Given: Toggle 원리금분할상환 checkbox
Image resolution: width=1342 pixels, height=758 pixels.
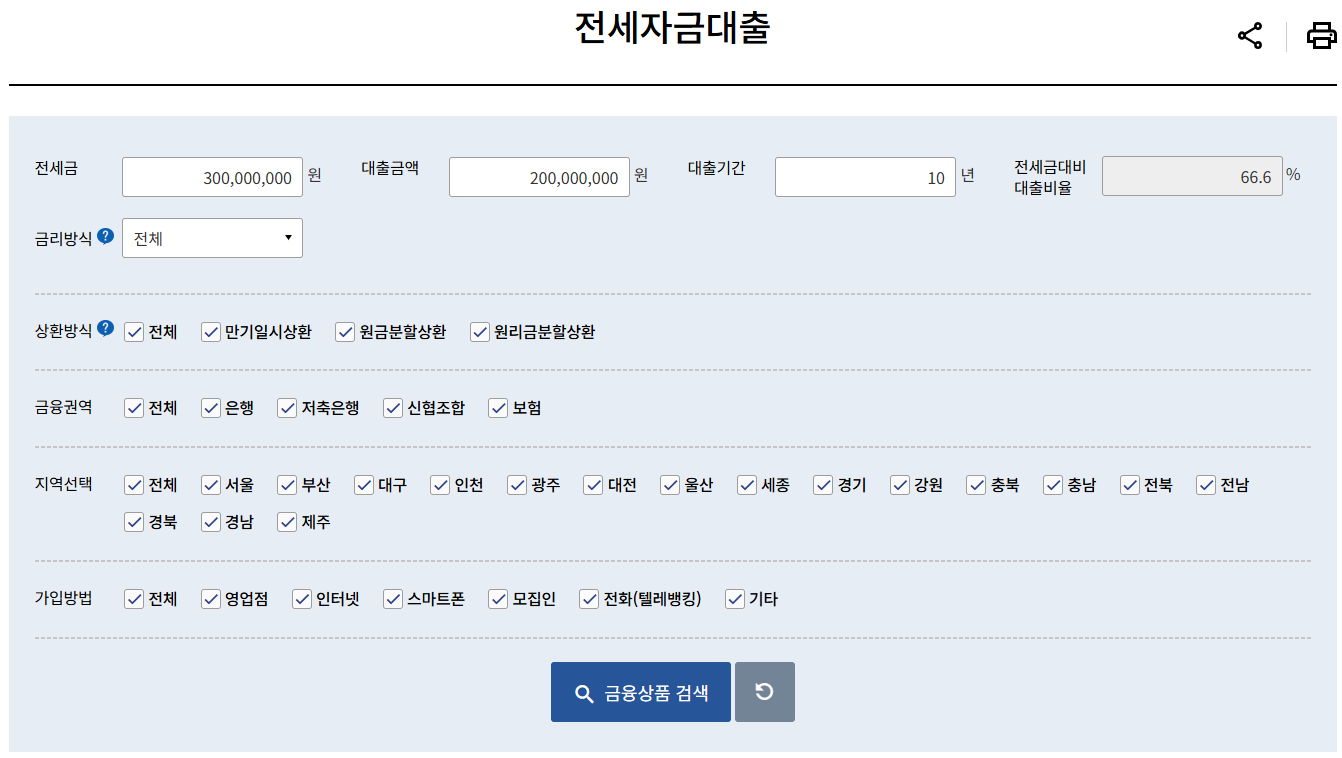Looking at the screenshot, I should point(480,332).
